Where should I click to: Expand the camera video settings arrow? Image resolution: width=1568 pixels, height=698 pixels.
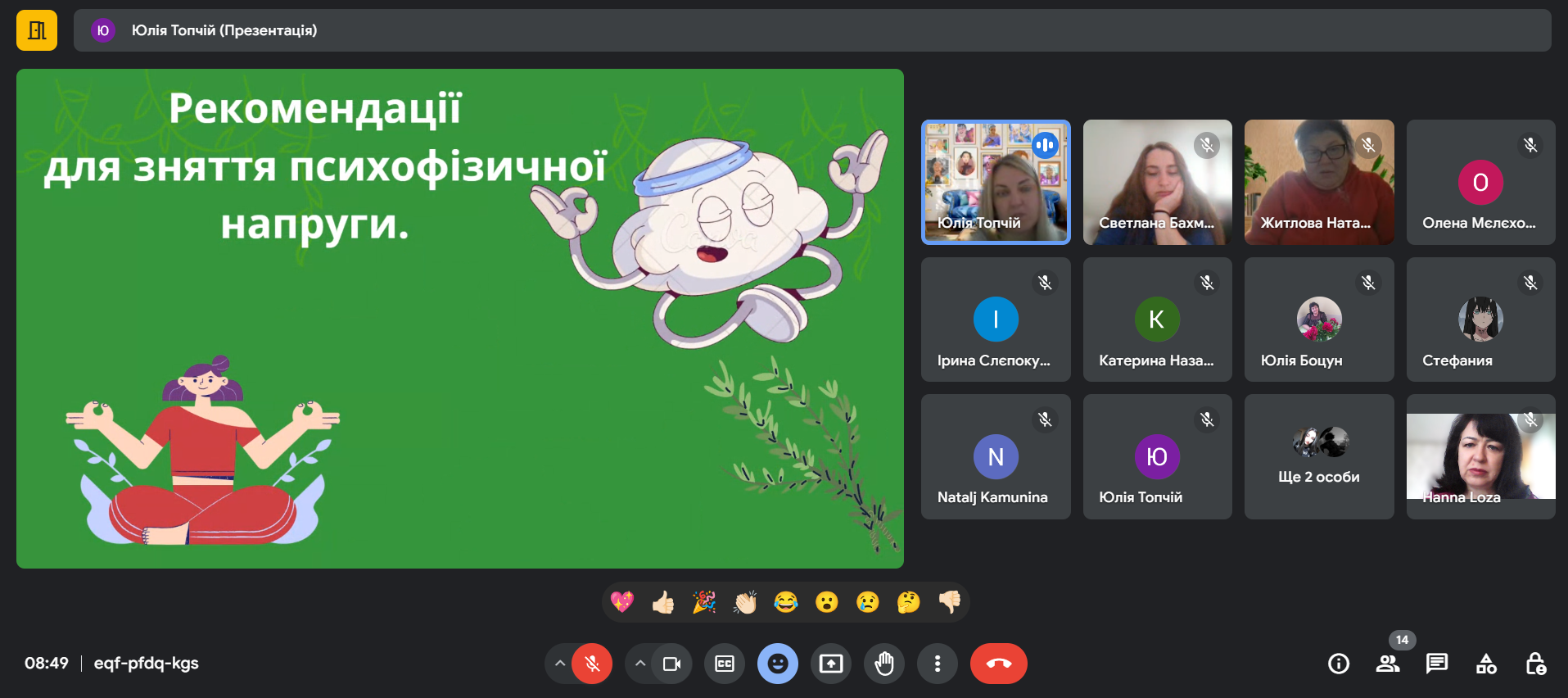640,664
